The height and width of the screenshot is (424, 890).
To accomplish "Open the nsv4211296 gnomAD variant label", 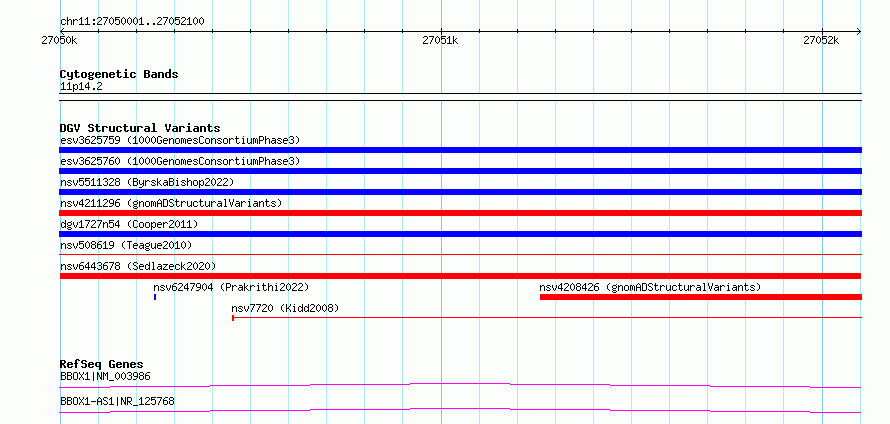I will (171, 203).
